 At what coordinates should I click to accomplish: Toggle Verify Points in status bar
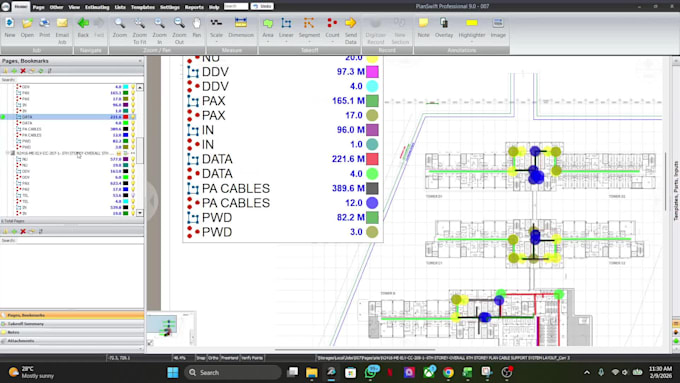[252, 358]
